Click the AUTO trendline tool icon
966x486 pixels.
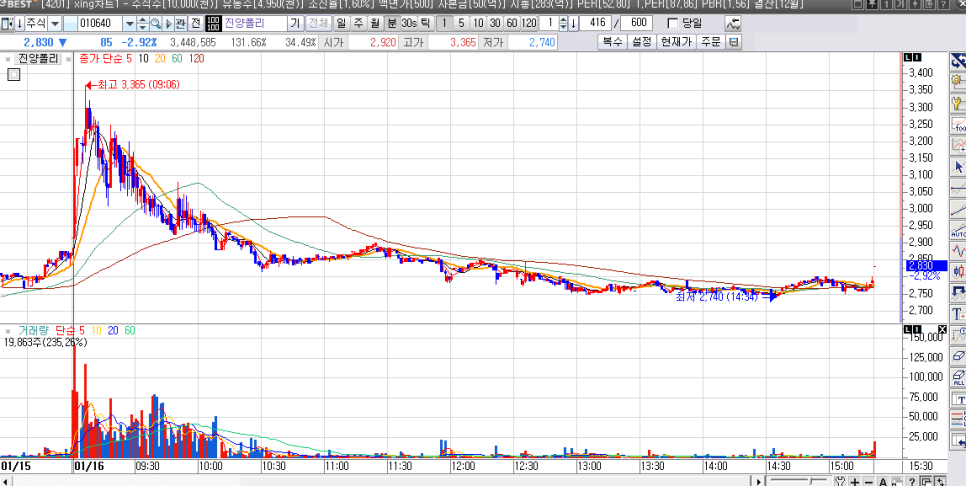[x=958, y=230]
